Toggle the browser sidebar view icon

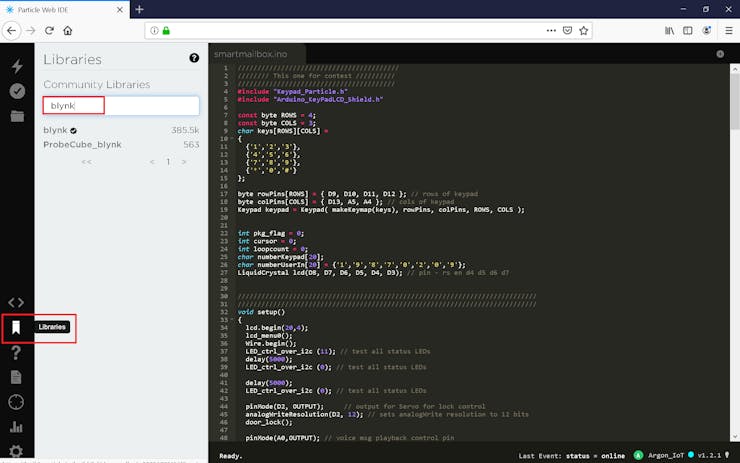[x=688, y=31]
